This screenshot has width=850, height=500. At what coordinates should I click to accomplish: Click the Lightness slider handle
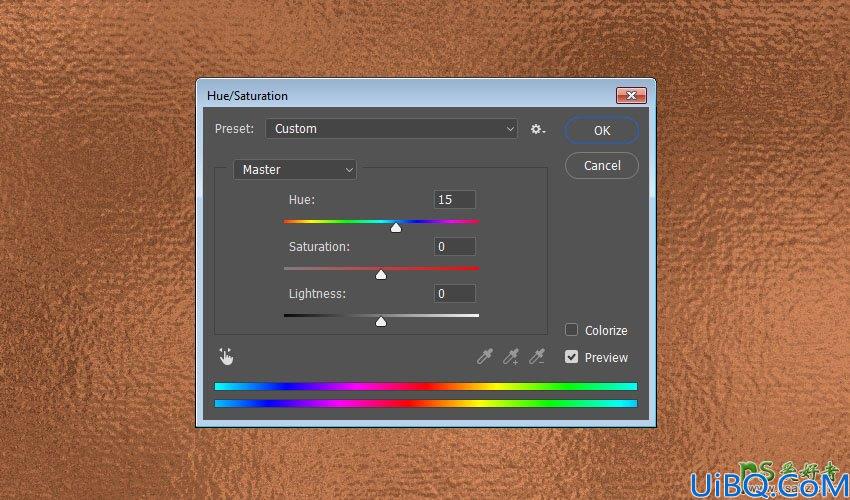[x=381, y=322]
